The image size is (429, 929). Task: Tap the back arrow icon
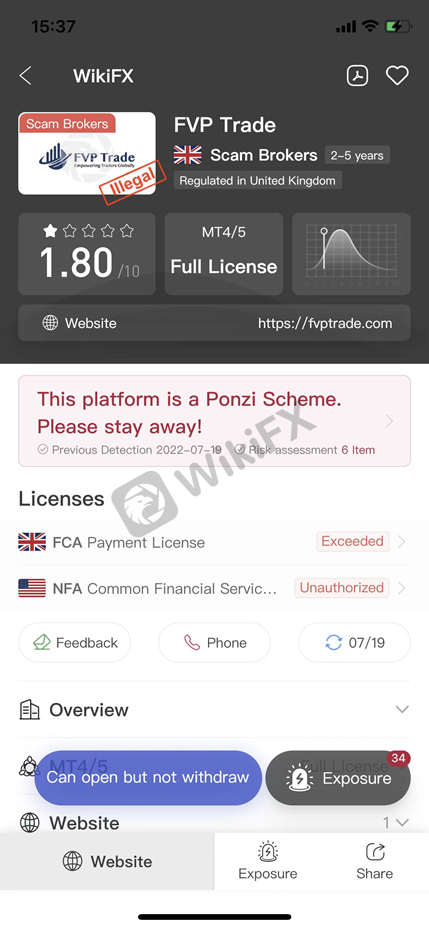click(25, 76)
